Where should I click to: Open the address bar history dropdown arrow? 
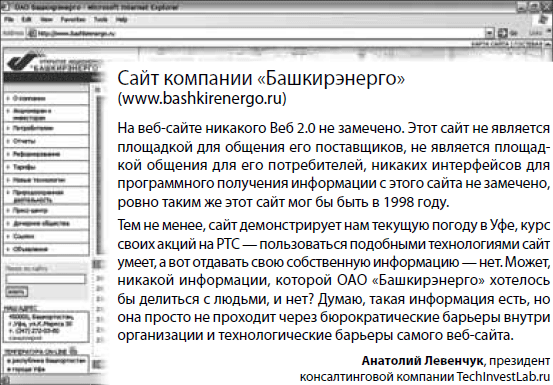(489, 33)
